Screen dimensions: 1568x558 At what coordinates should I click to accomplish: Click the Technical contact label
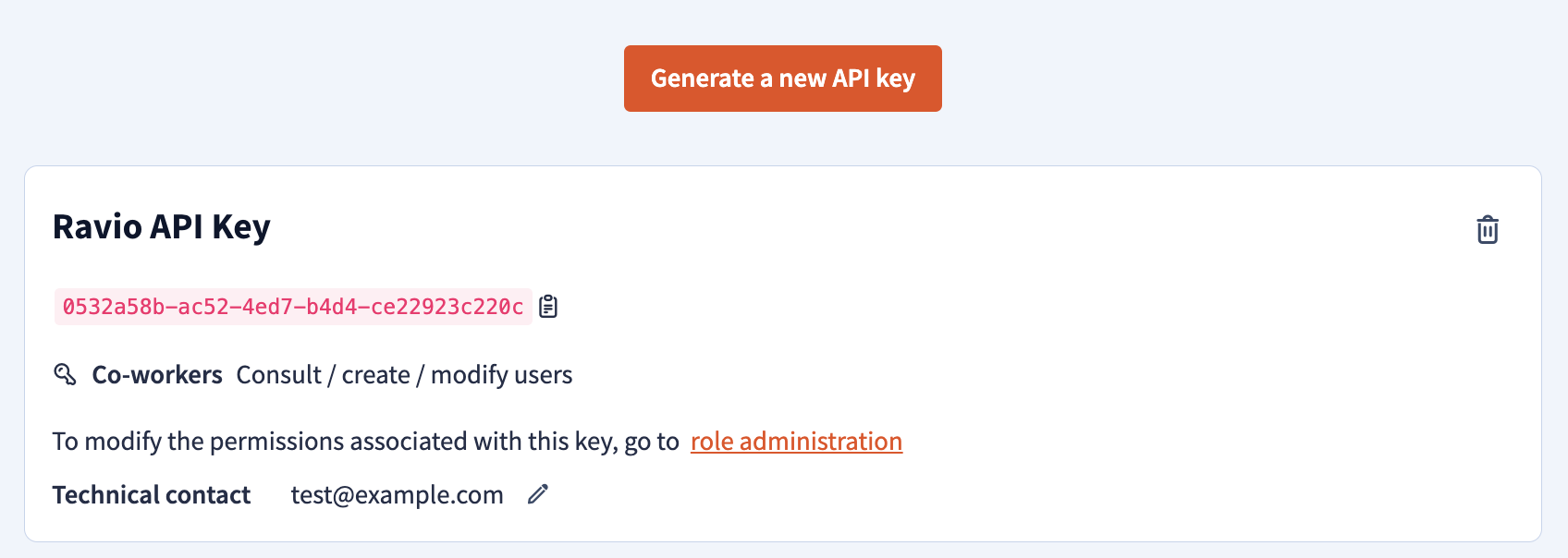152,495
